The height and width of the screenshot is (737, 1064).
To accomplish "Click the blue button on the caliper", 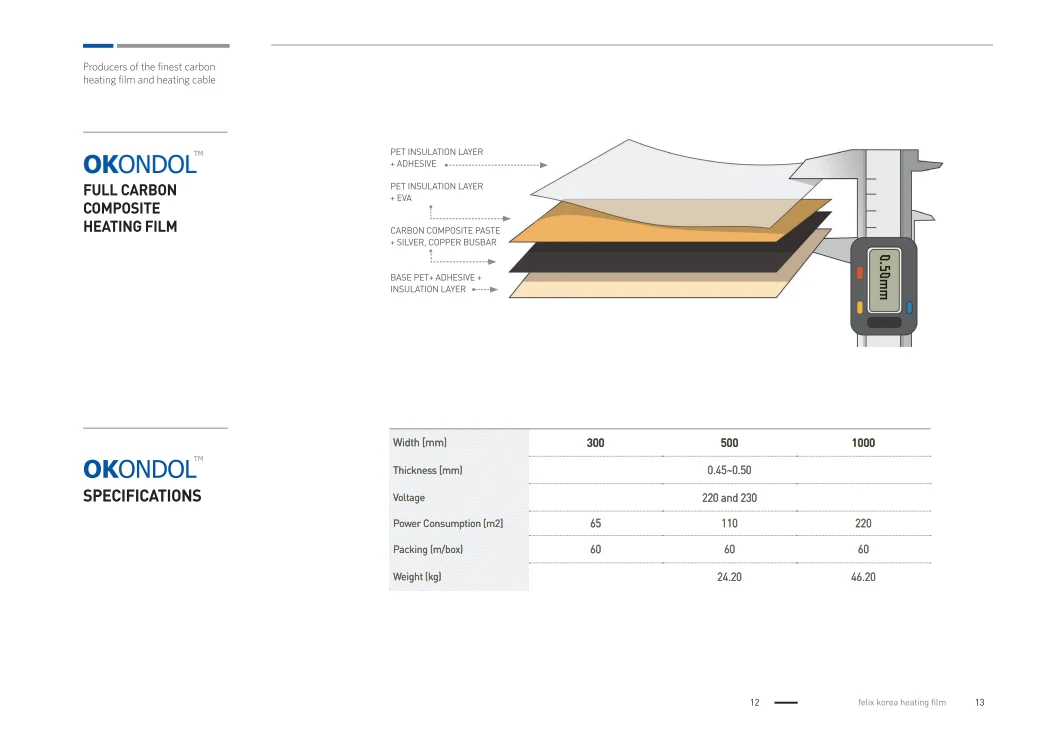I will (x=909, y=307).
